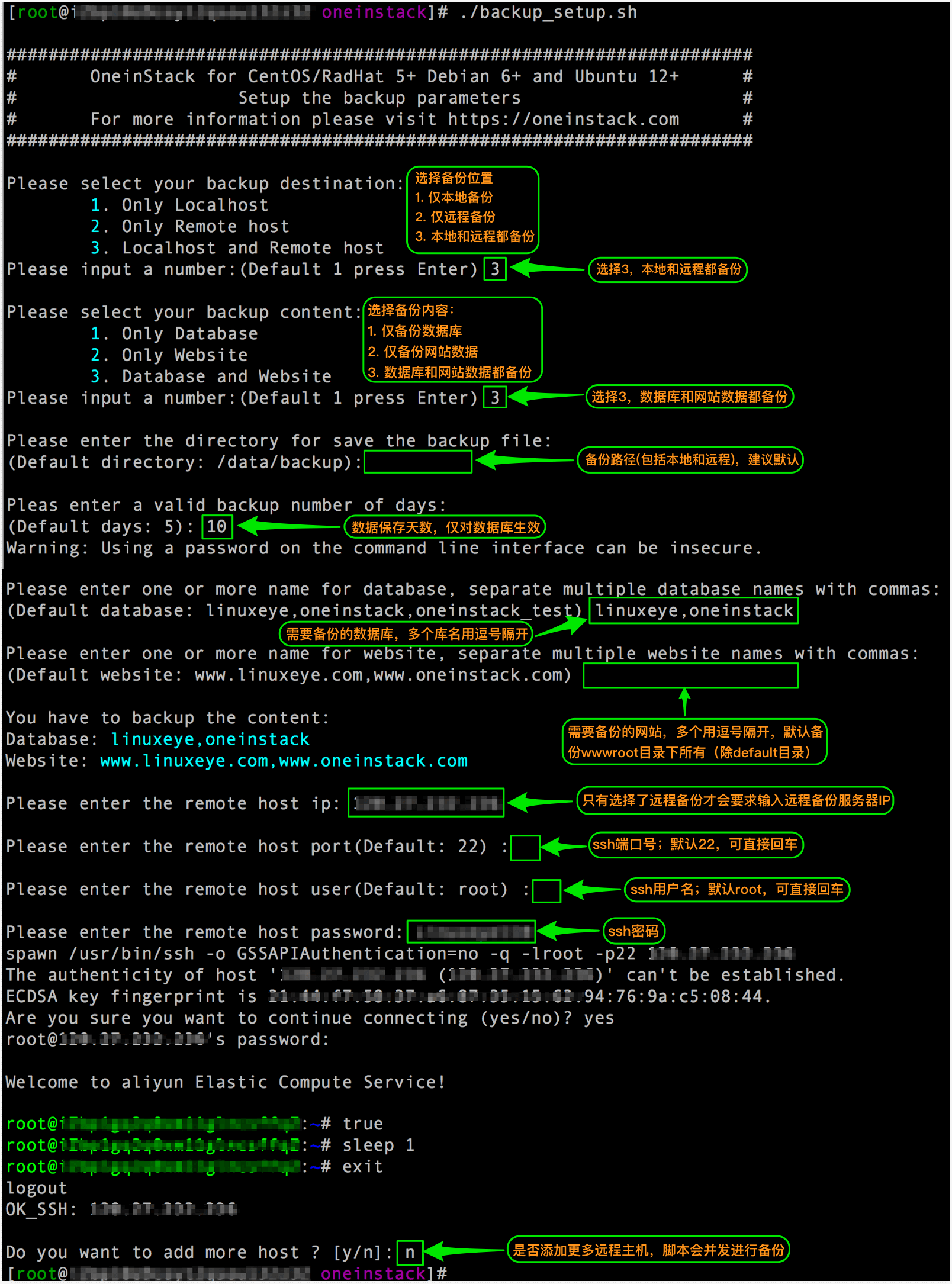
Task: Click the 是否添加更多远程主机 annotation
Action: coord(648,1251)
